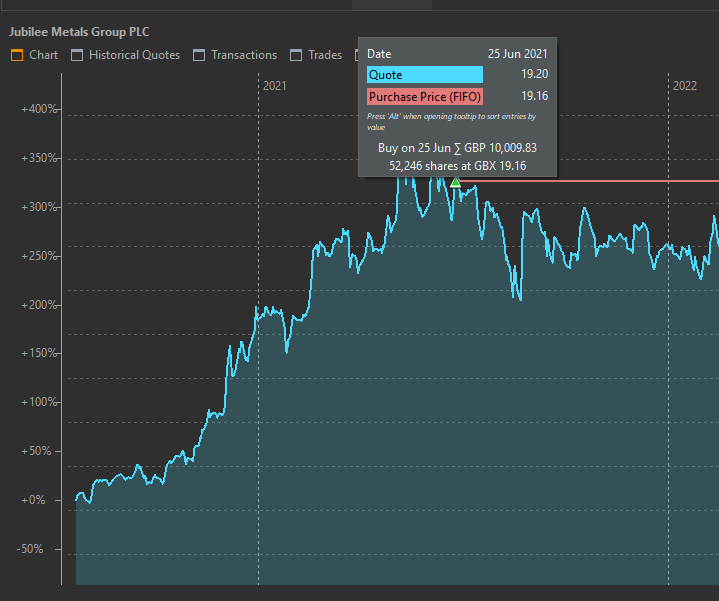The width and height of the screenshot is (719, 601).
Task: Click the 2022 year axis label
Action: pos(685,86)
